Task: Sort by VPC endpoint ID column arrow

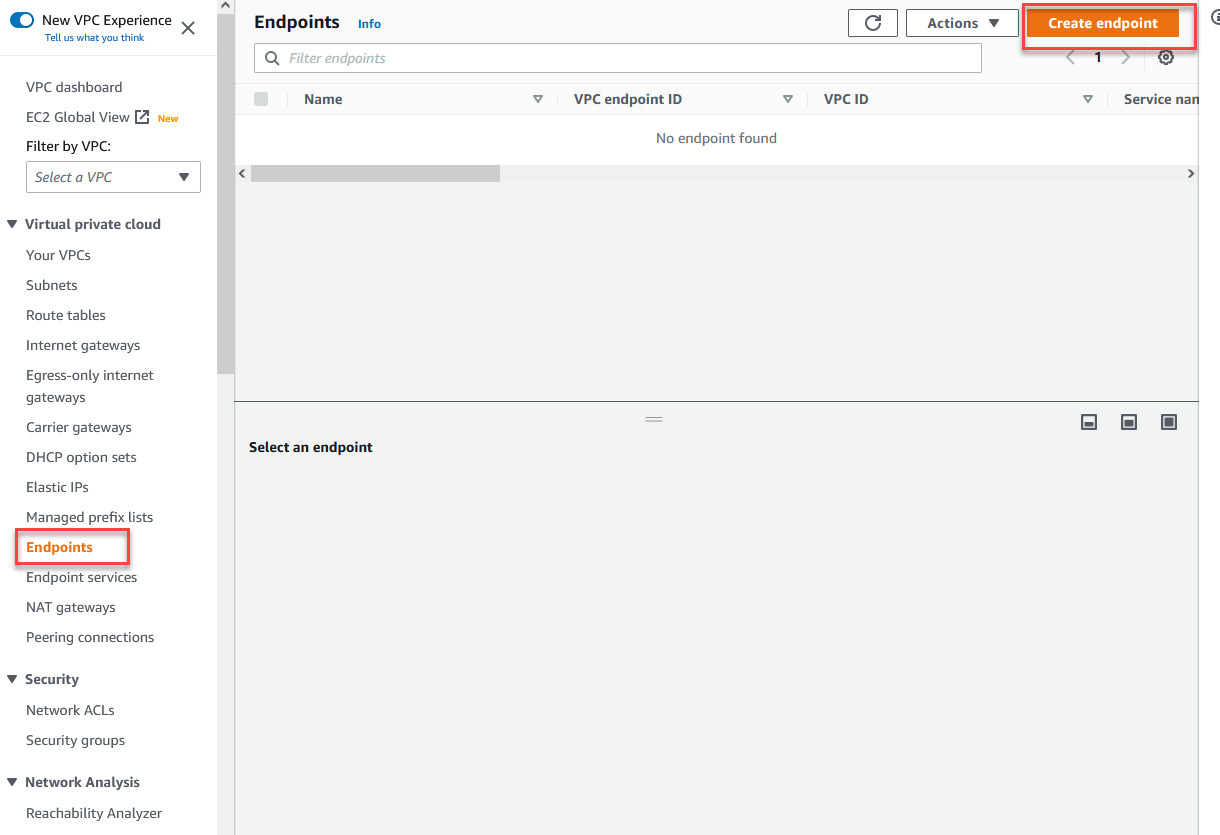Action: coord(788,99)
